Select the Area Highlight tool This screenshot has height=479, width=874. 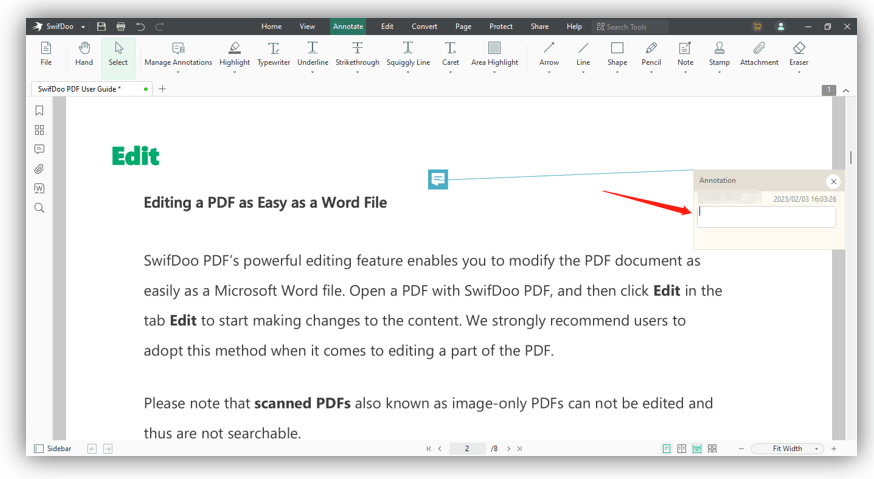tap(494, 54)
